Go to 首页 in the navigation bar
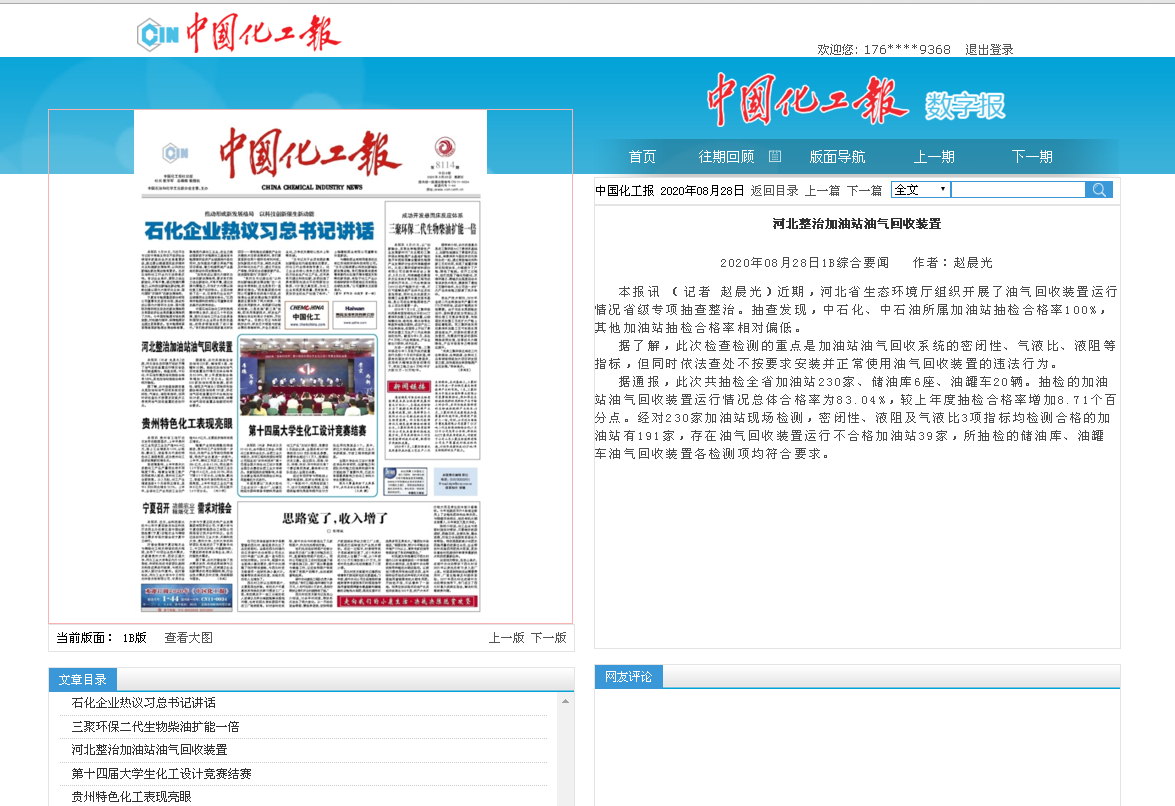Image resolution: width=1175 pixels, height=806 pixels. click(642, 157)
